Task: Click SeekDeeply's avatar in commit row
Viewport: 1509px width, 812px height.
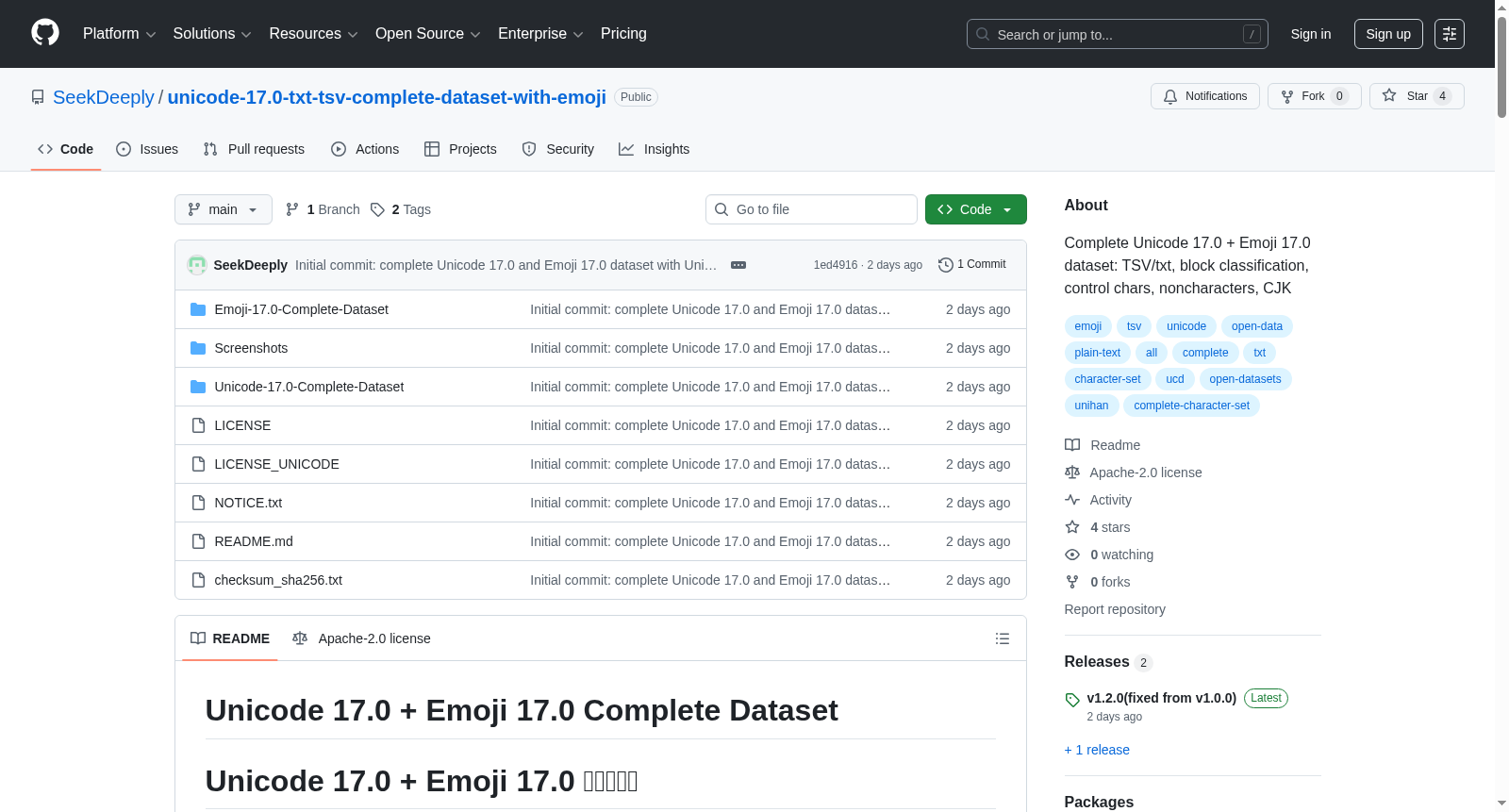Action: pos(197,265)
